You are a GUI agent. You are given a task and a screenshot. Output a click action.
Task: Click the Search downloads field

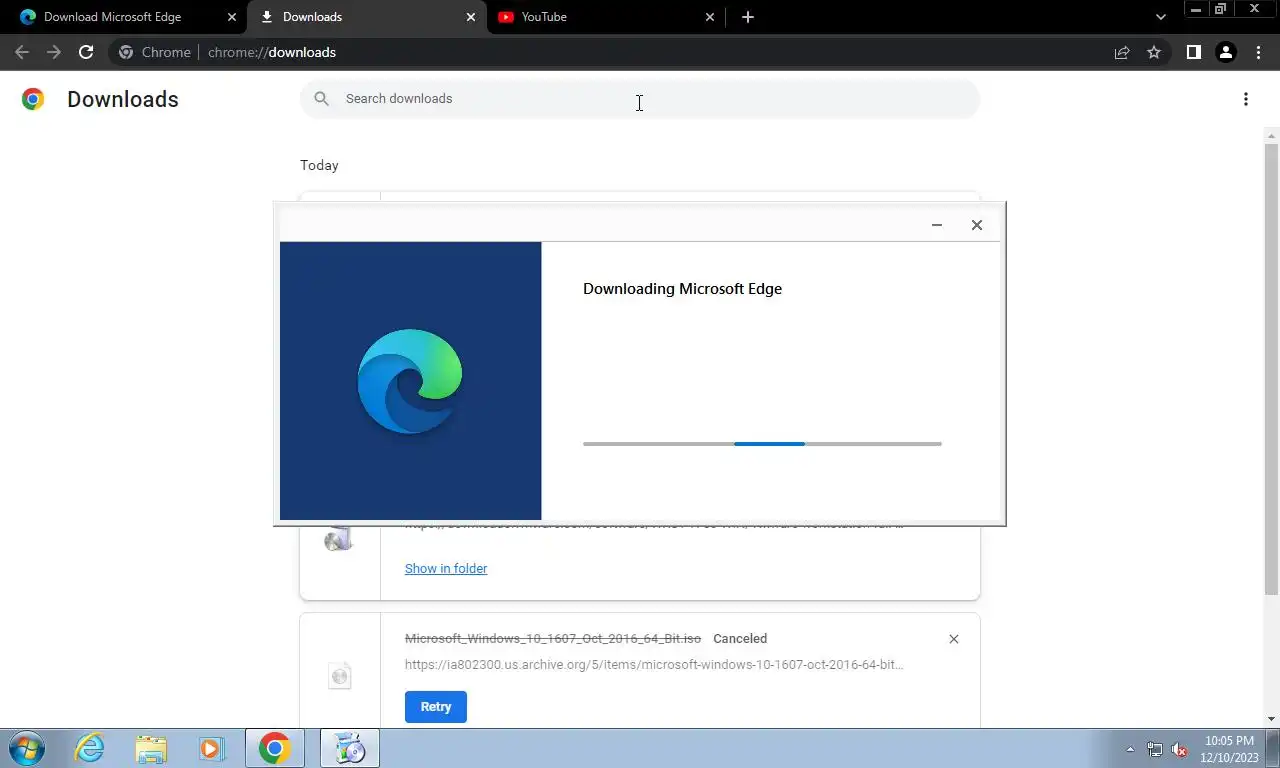640,99
